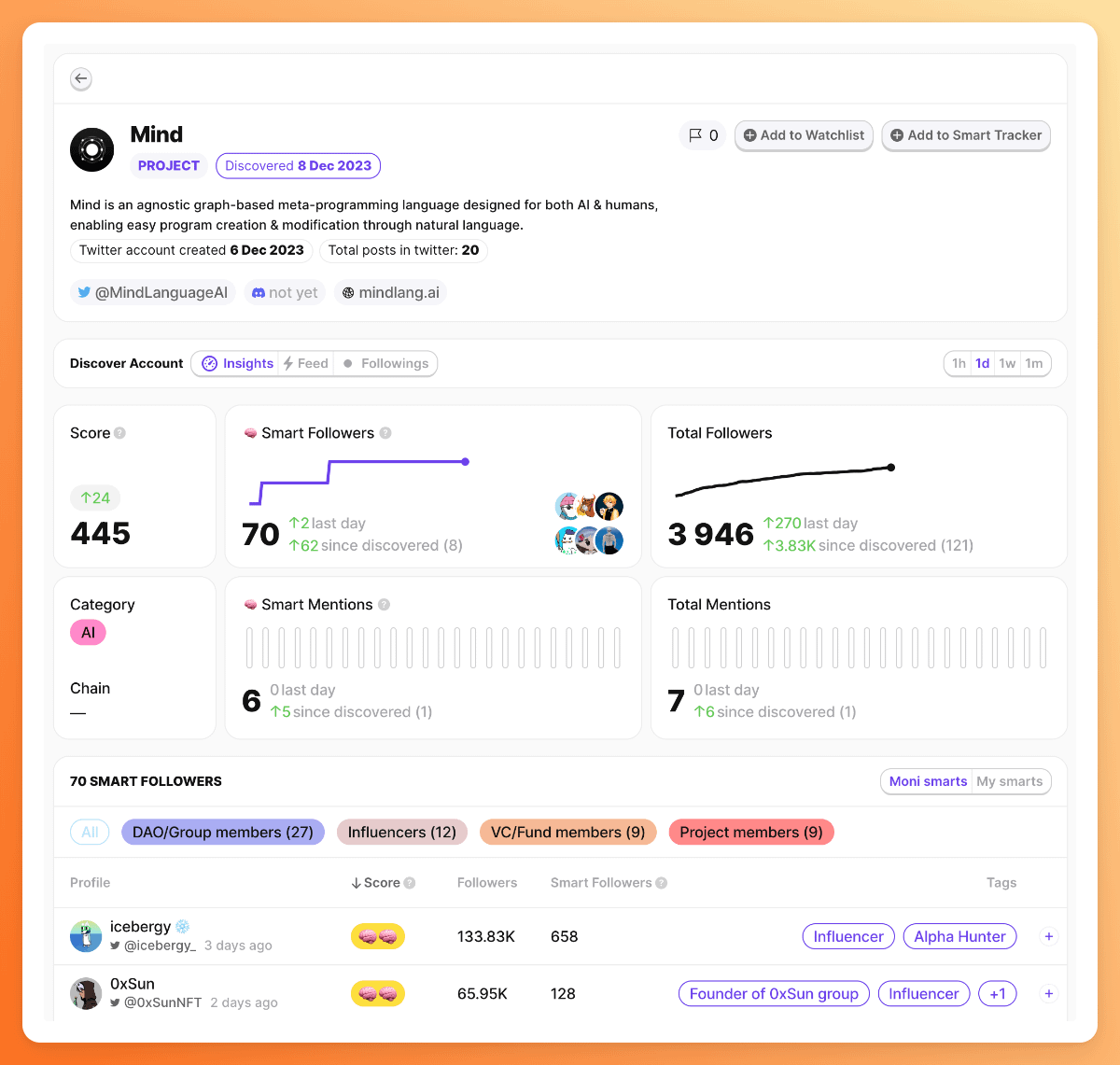Show 0xSun's extra +1 tags
The width and height of the screenshot is (1120, 1065).
(998, 993)
